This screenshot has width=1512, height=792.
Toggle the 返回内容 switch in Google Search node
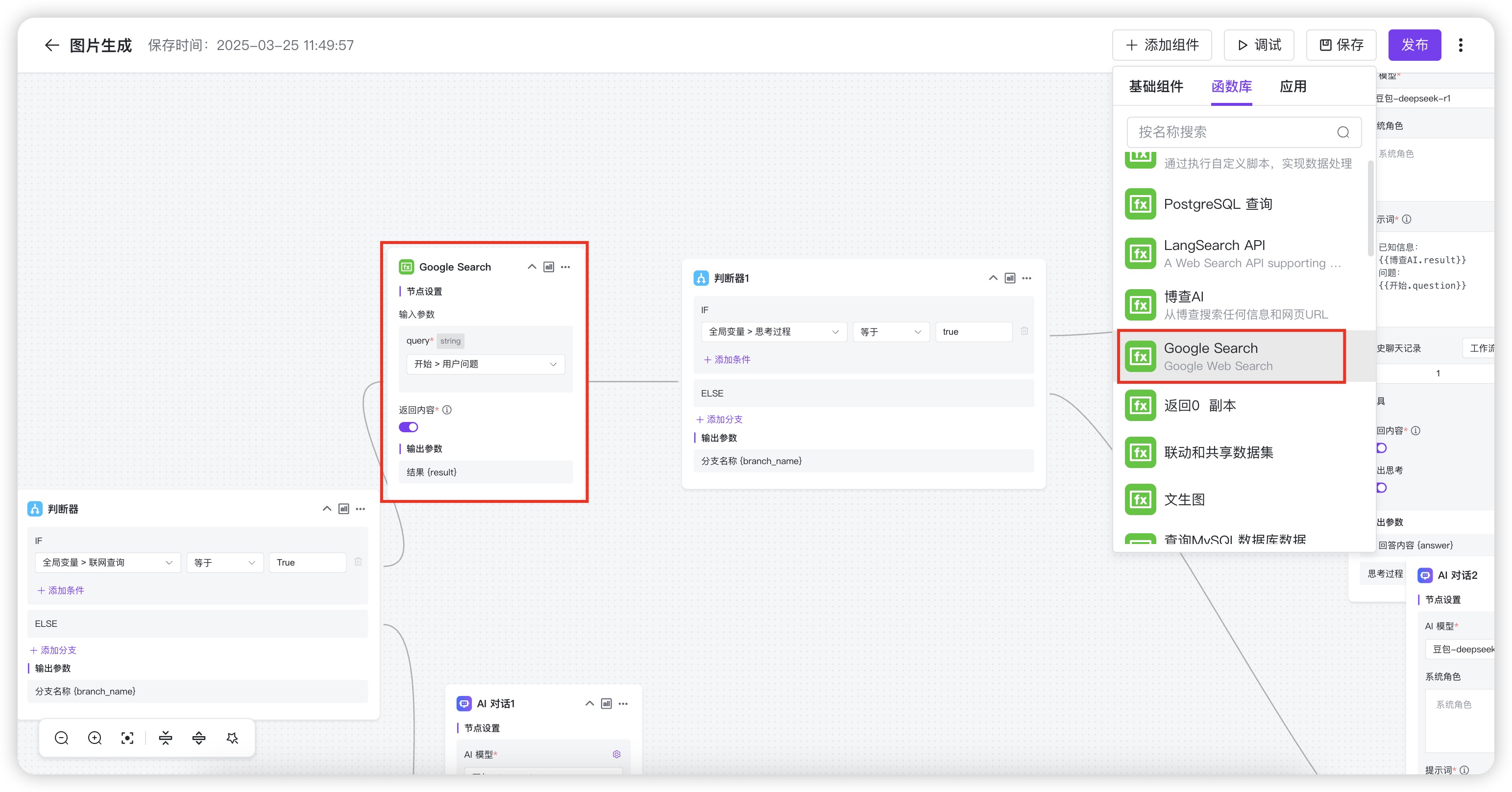(x=409, y=427)
